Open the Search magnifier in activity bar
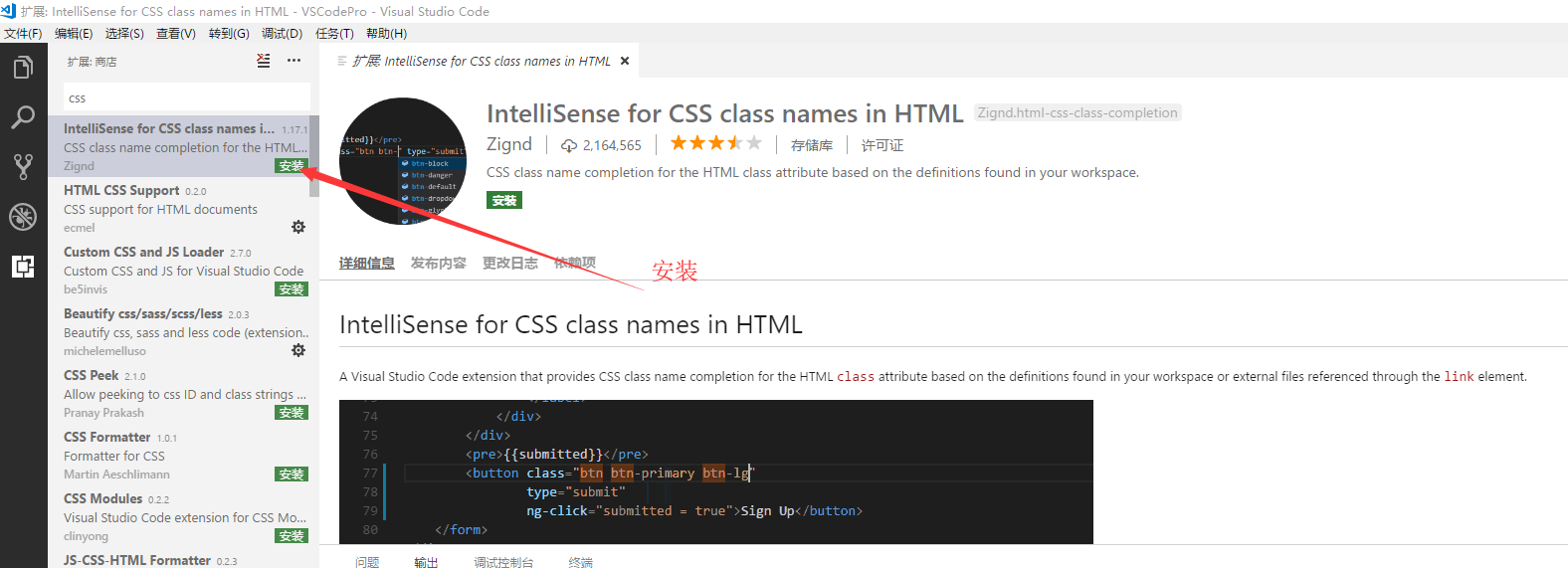This screenshot has height=568, width=1568. [x=23, y=117]
